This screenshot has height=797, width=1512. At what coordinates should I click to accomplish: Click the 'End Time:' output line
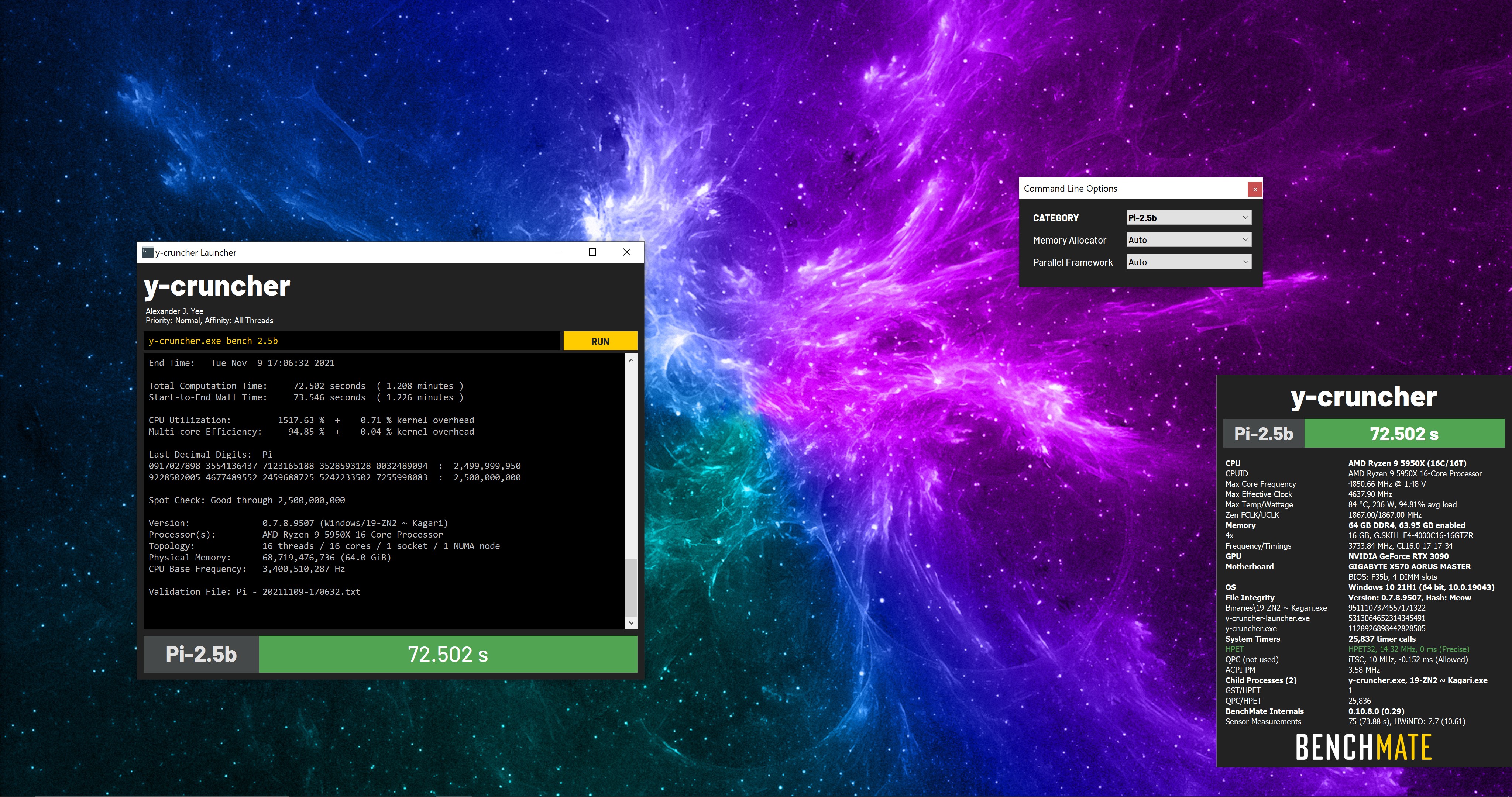click(241, 363)
